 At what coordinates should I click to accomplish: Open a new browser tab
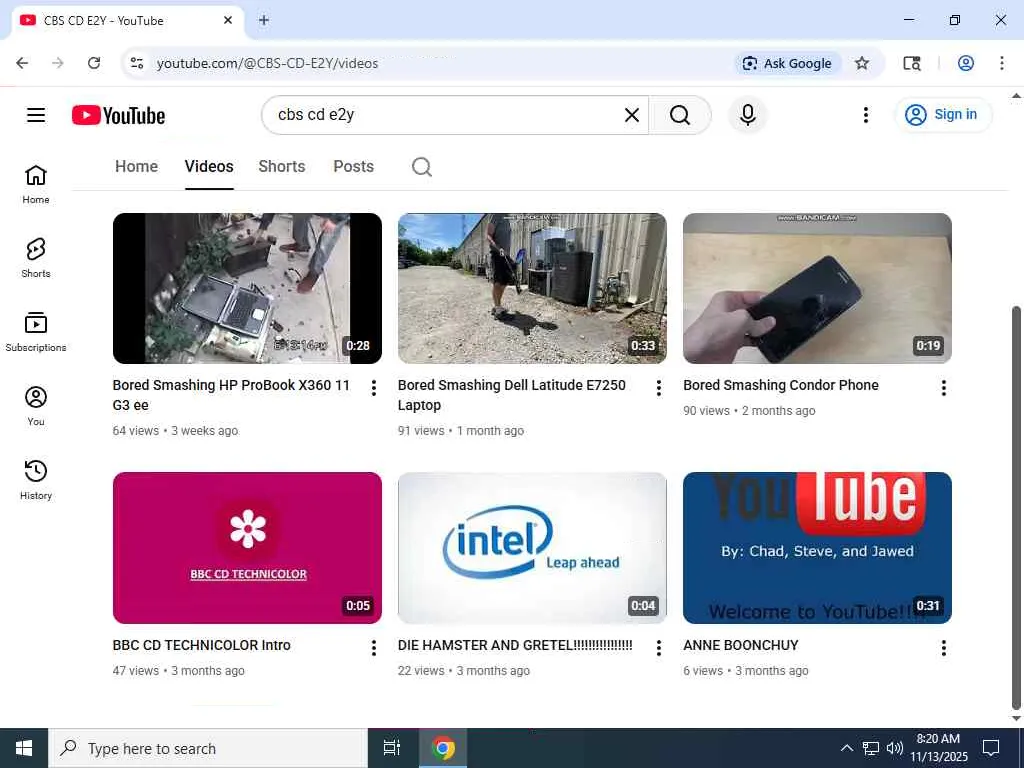click(264, 20)
